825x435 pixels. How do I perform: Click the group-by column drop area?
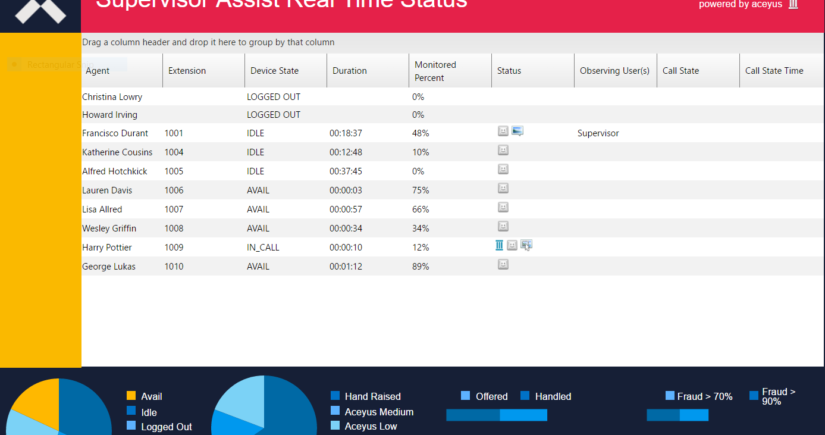pyautogui.click(x=453, y=42)
